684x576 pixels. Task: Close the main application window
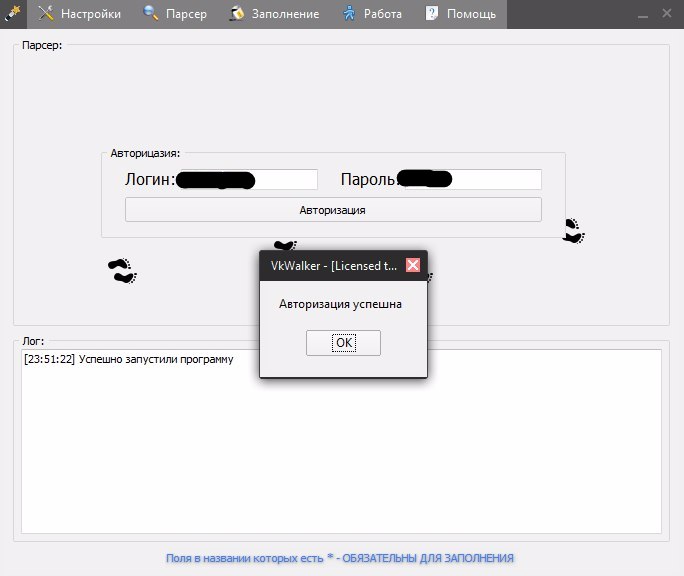point(667,13)
